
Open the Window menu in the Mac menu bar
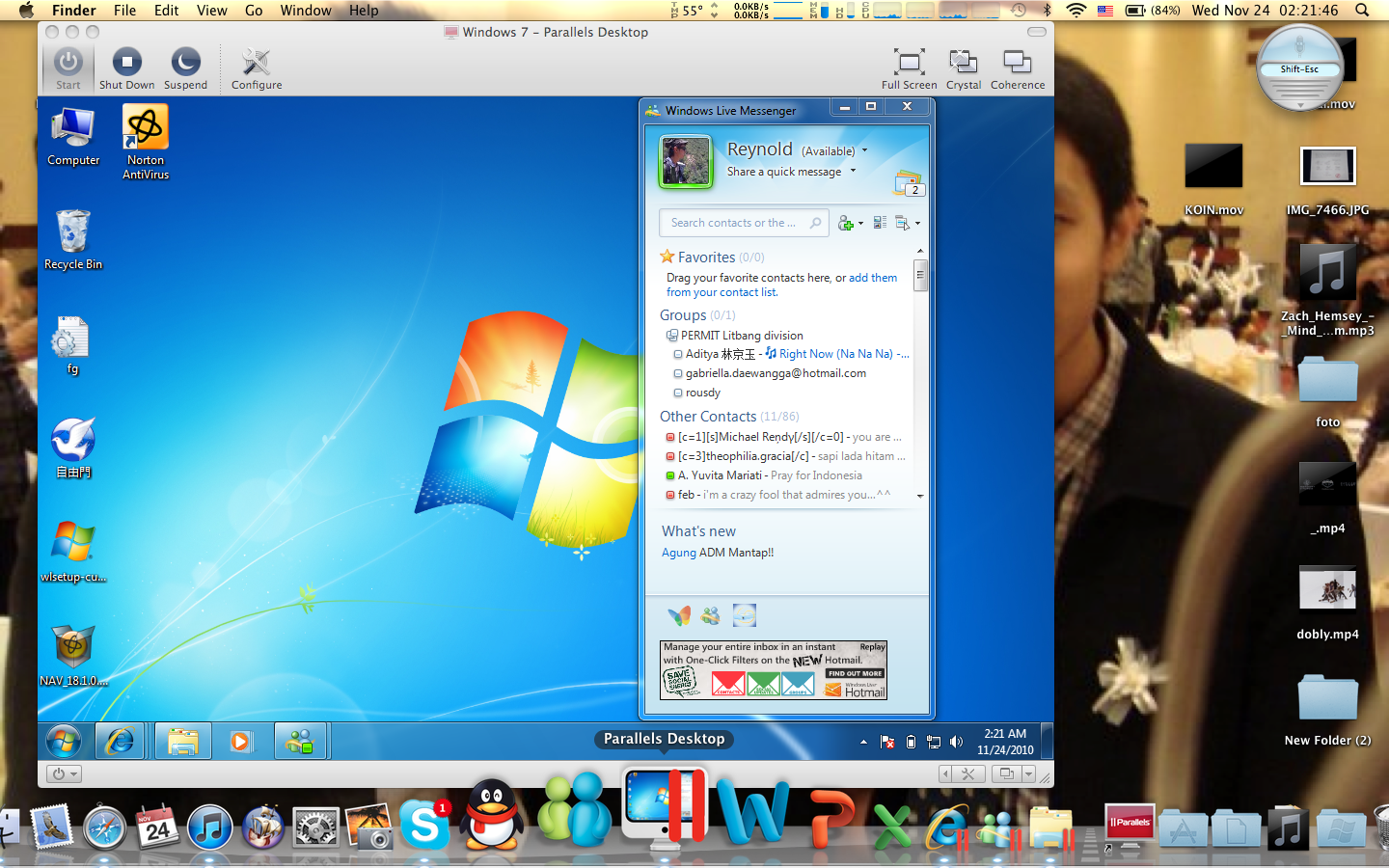coord(306,11)
